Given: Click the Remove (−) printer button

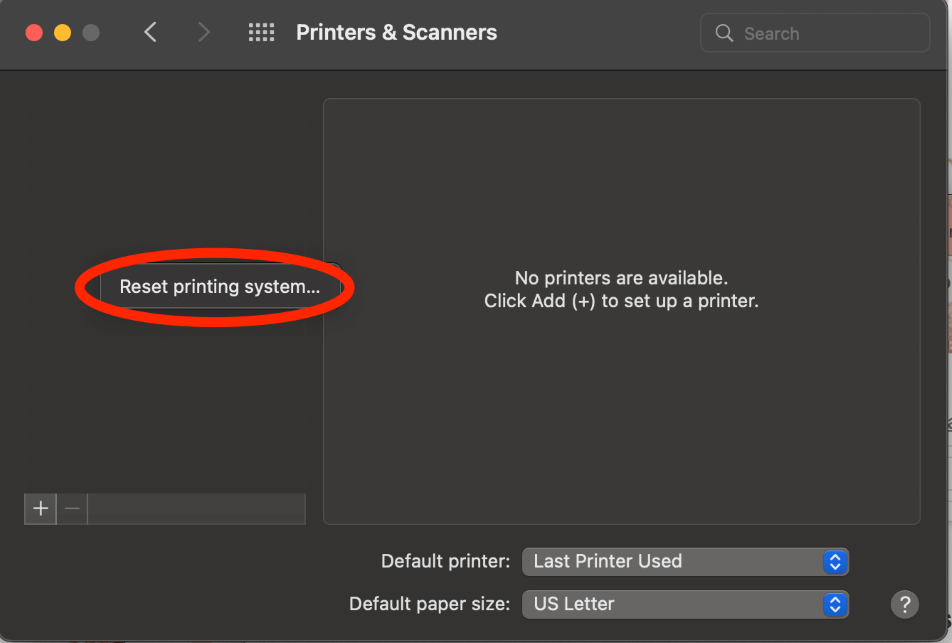Looking at the screenshot, I should tap(72, 508).
